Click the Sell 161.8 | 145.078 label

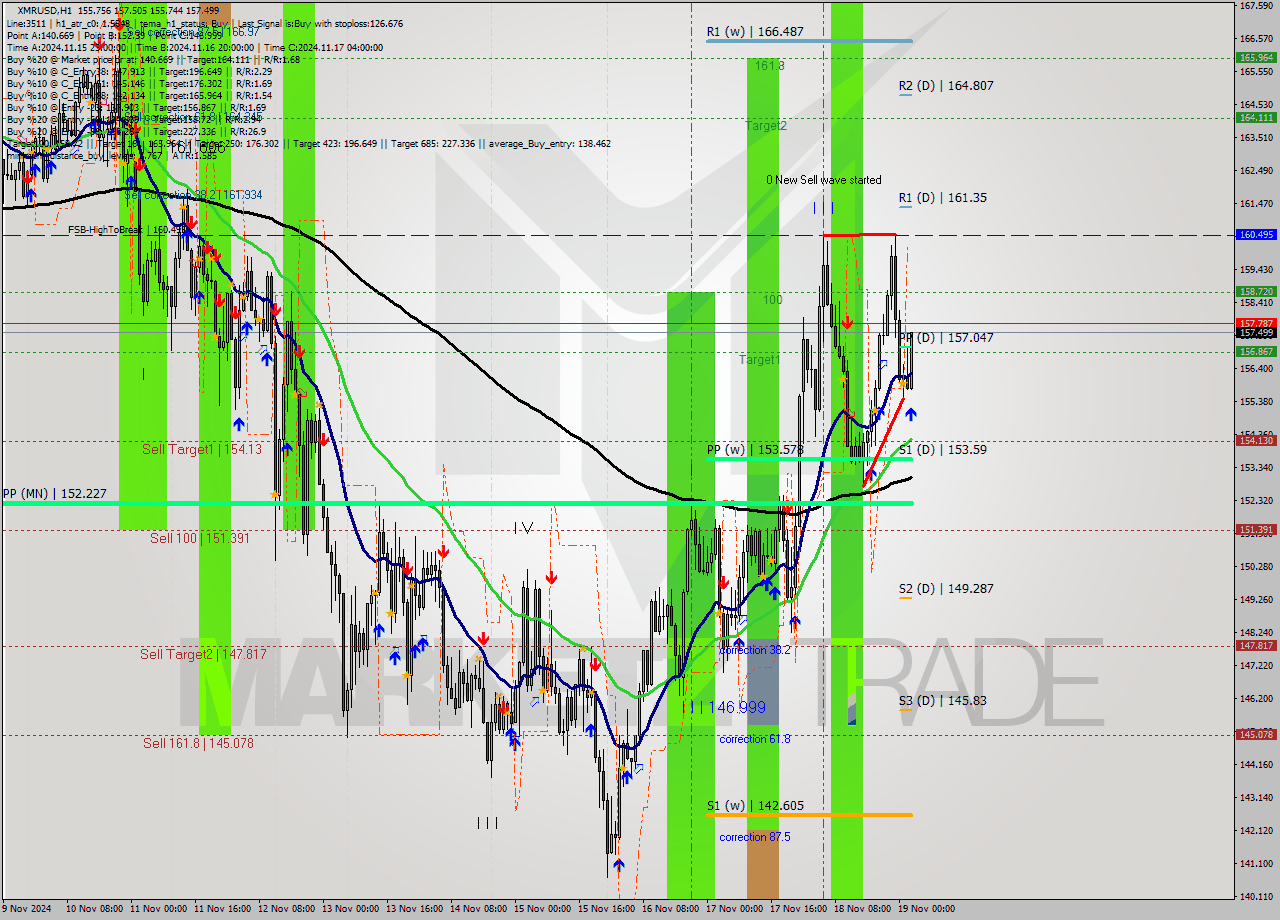click(x=198, y=743)
